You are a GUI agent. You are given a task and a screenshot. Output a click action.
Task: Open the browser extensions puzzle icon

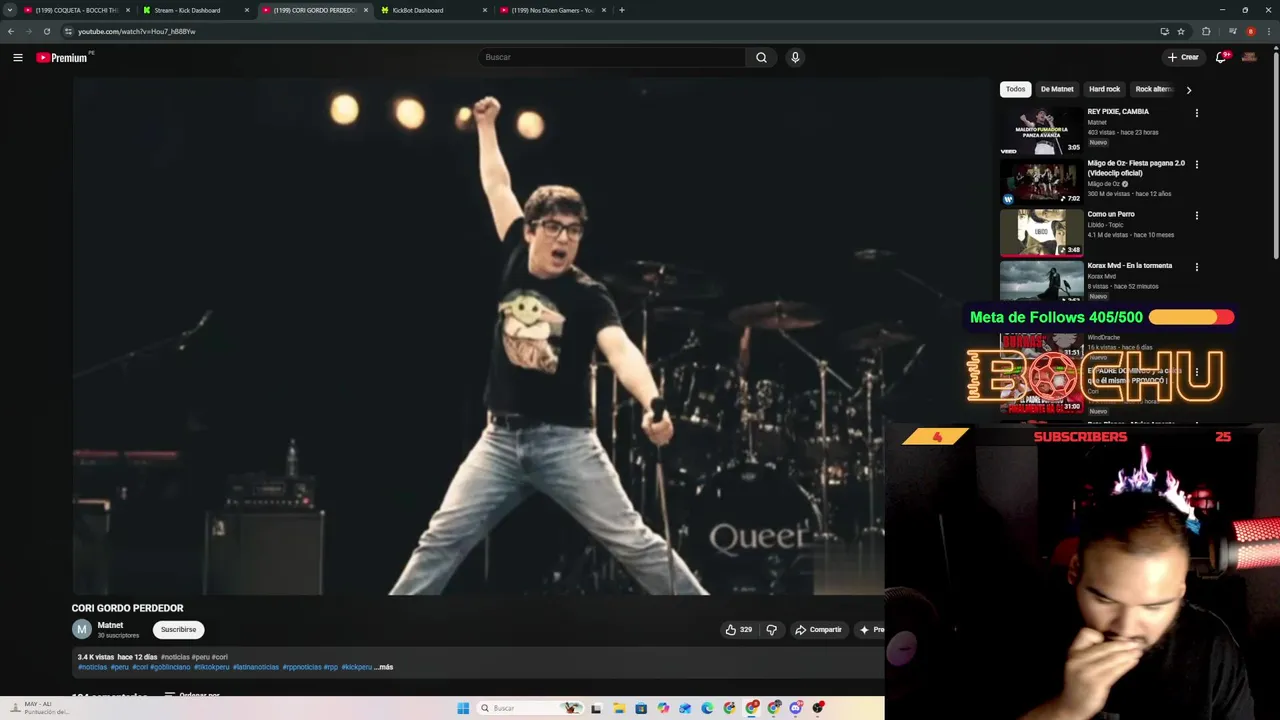[x=1206, y=31]
